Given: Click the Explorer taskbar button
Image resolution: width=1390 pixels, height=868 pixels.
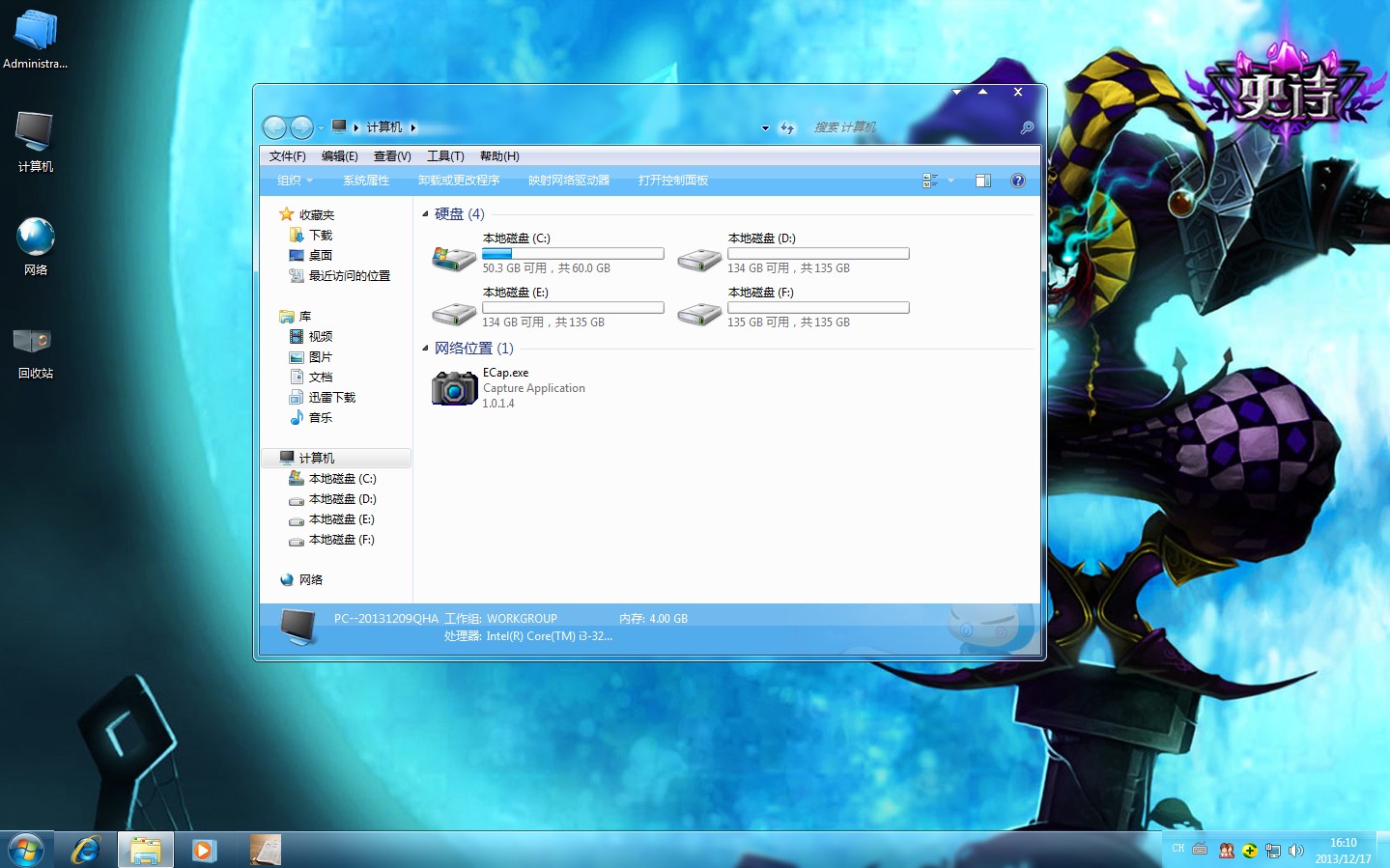Looking at the screenshot, I should [x=146, y=851].
